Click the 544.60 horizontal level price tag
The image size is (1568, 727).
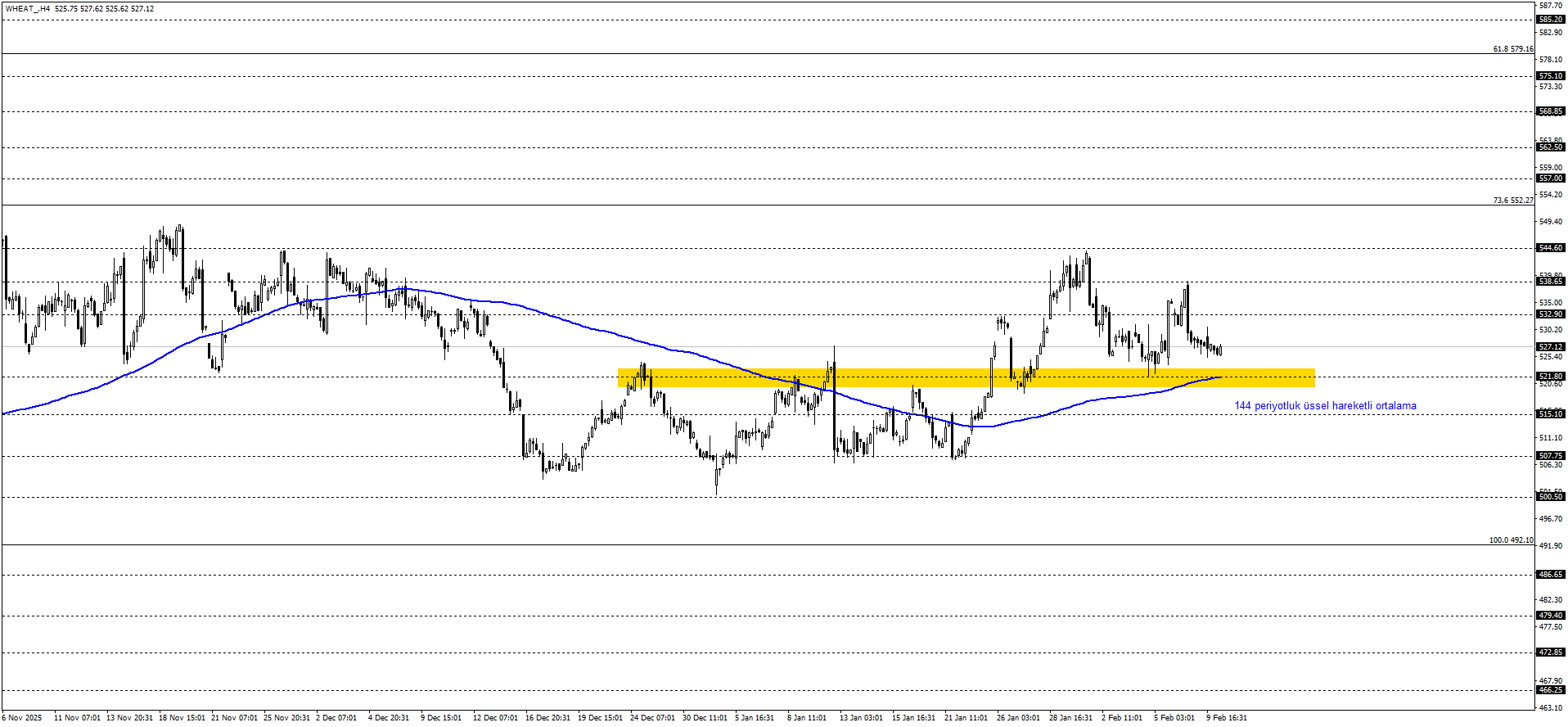point(1551,248)
